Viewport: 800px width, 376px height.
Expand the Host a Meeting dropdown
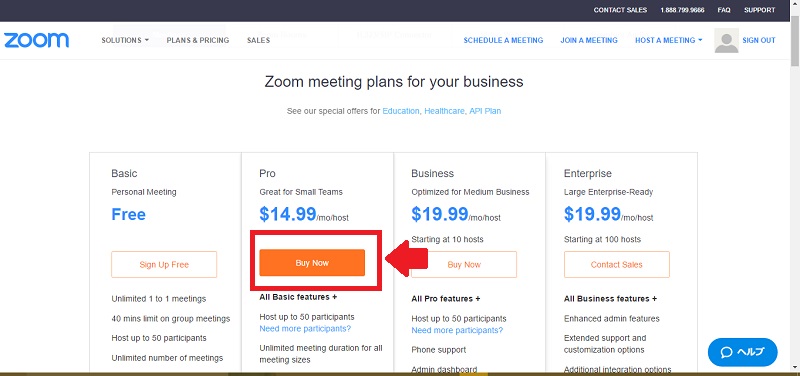pos(668,40)
